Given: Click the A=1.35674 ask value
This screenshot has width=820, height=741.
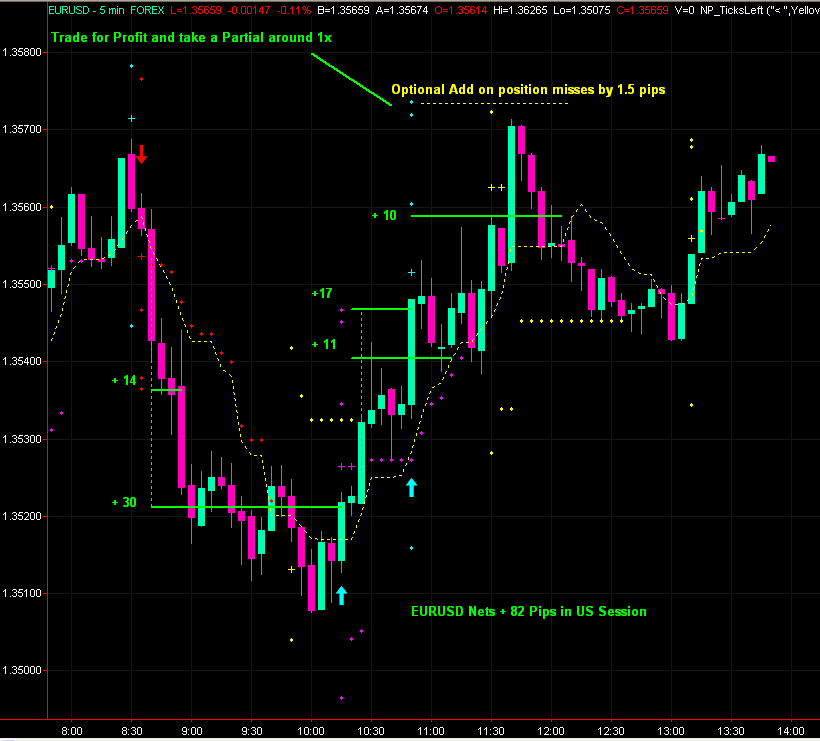Looking at the screenshot, I should (x=402, y=10).
